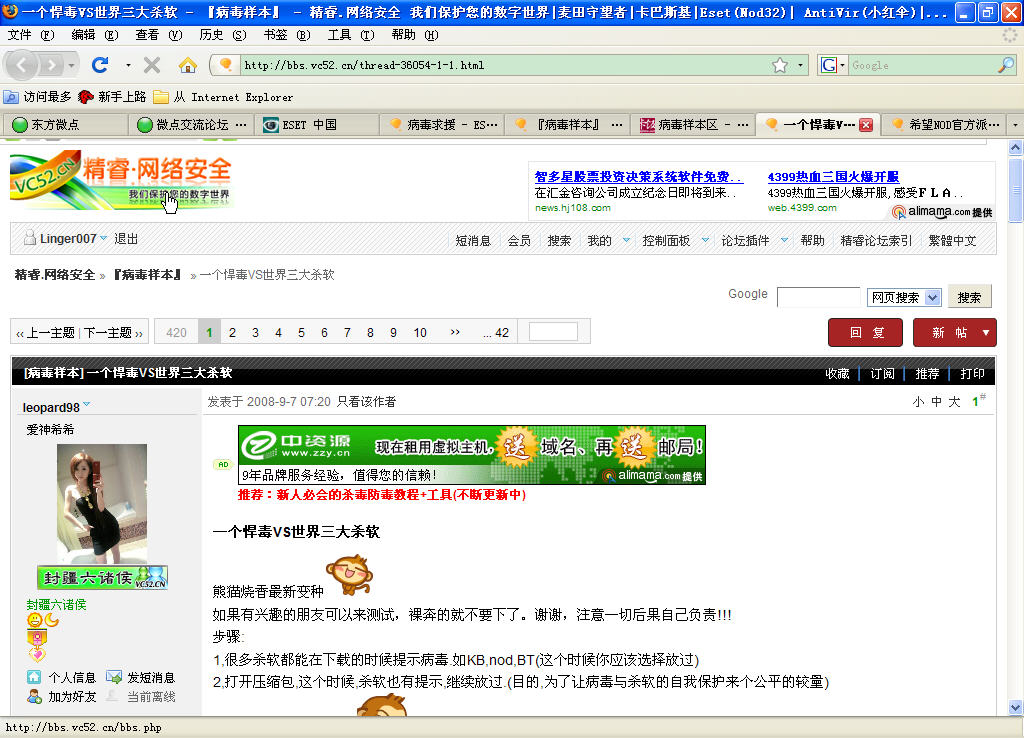
Task: Click the medal icon below the smiley
Action: tap(37, 637)
